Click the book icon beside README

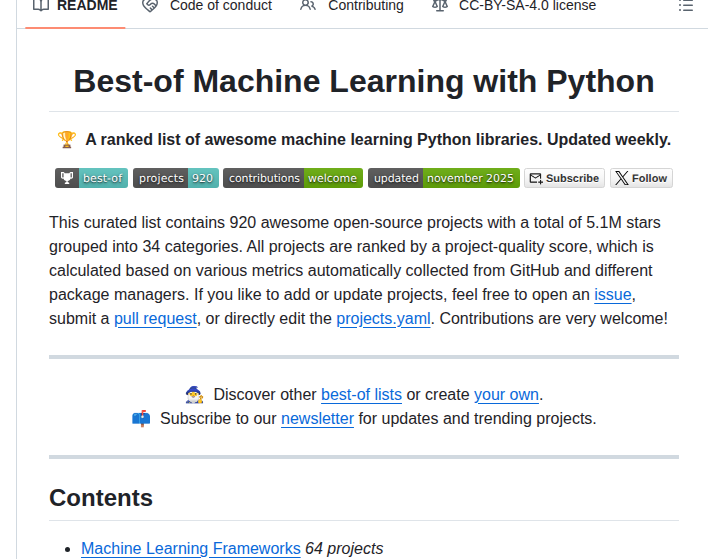41,6
